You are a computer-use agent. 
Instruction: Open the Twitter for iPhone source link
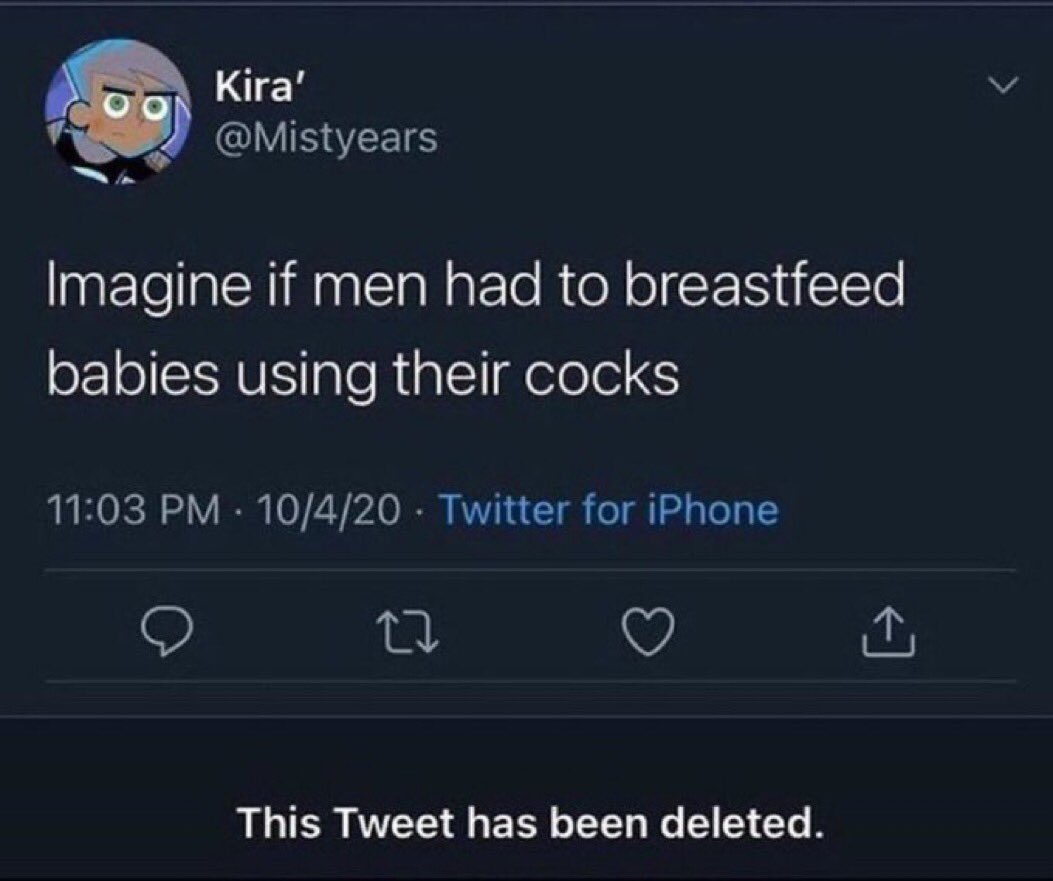[608, 510]
